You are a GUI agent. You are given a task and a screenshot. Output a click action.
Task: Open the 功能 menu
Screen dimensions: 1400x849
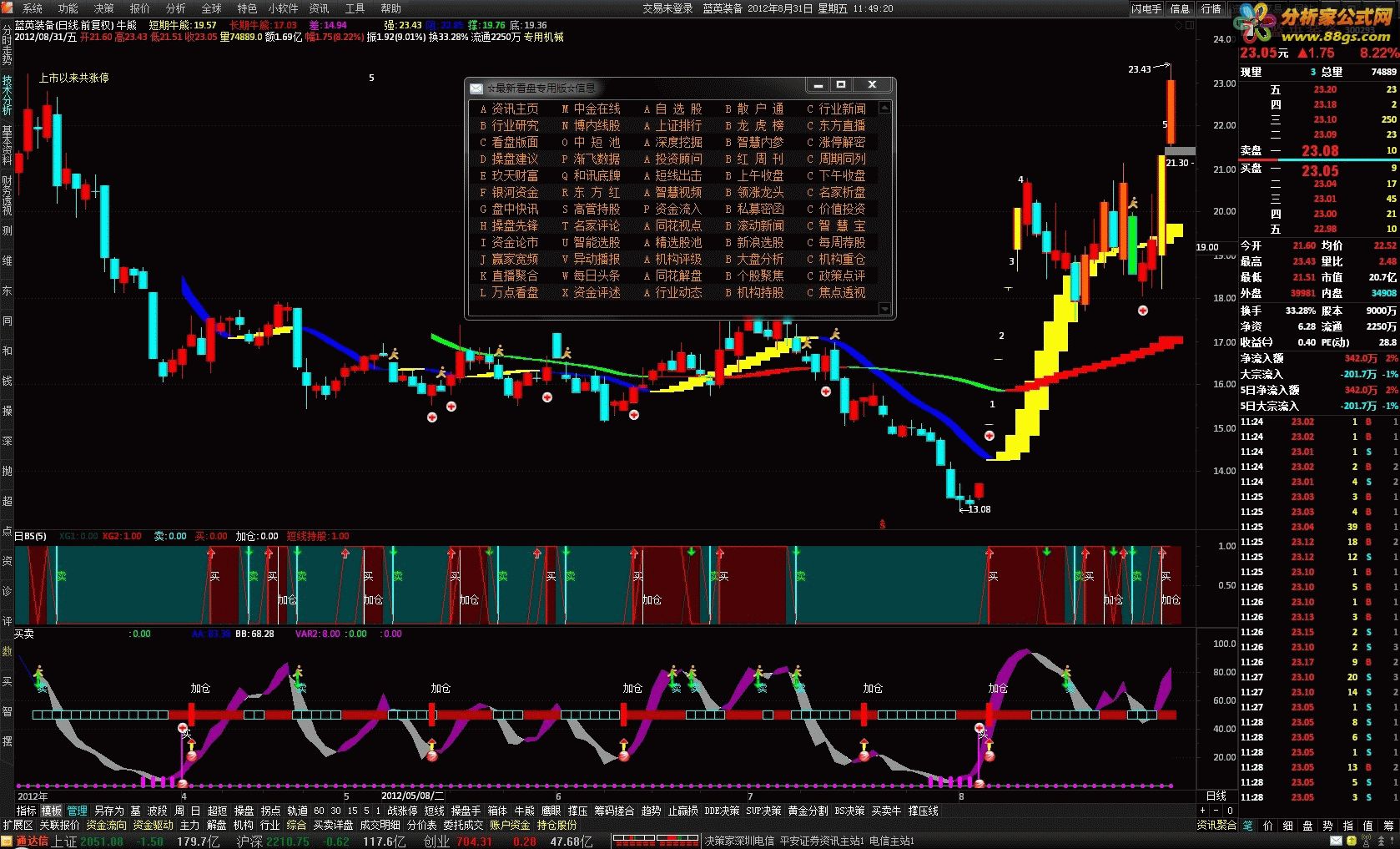click(x=68, y=8)
